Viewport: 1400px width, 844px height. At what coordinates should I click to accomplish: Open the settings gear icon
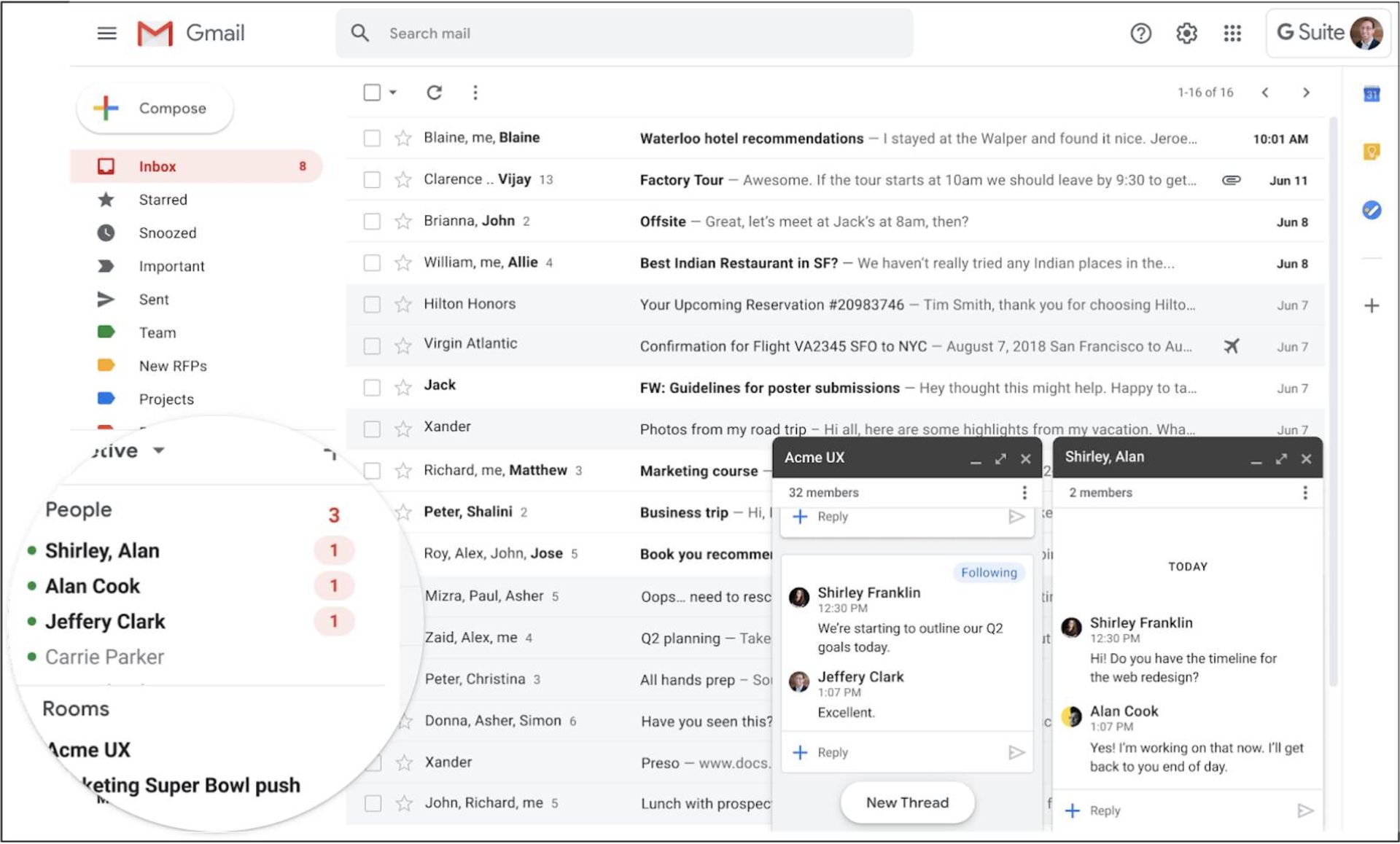tap(1186, 34)
